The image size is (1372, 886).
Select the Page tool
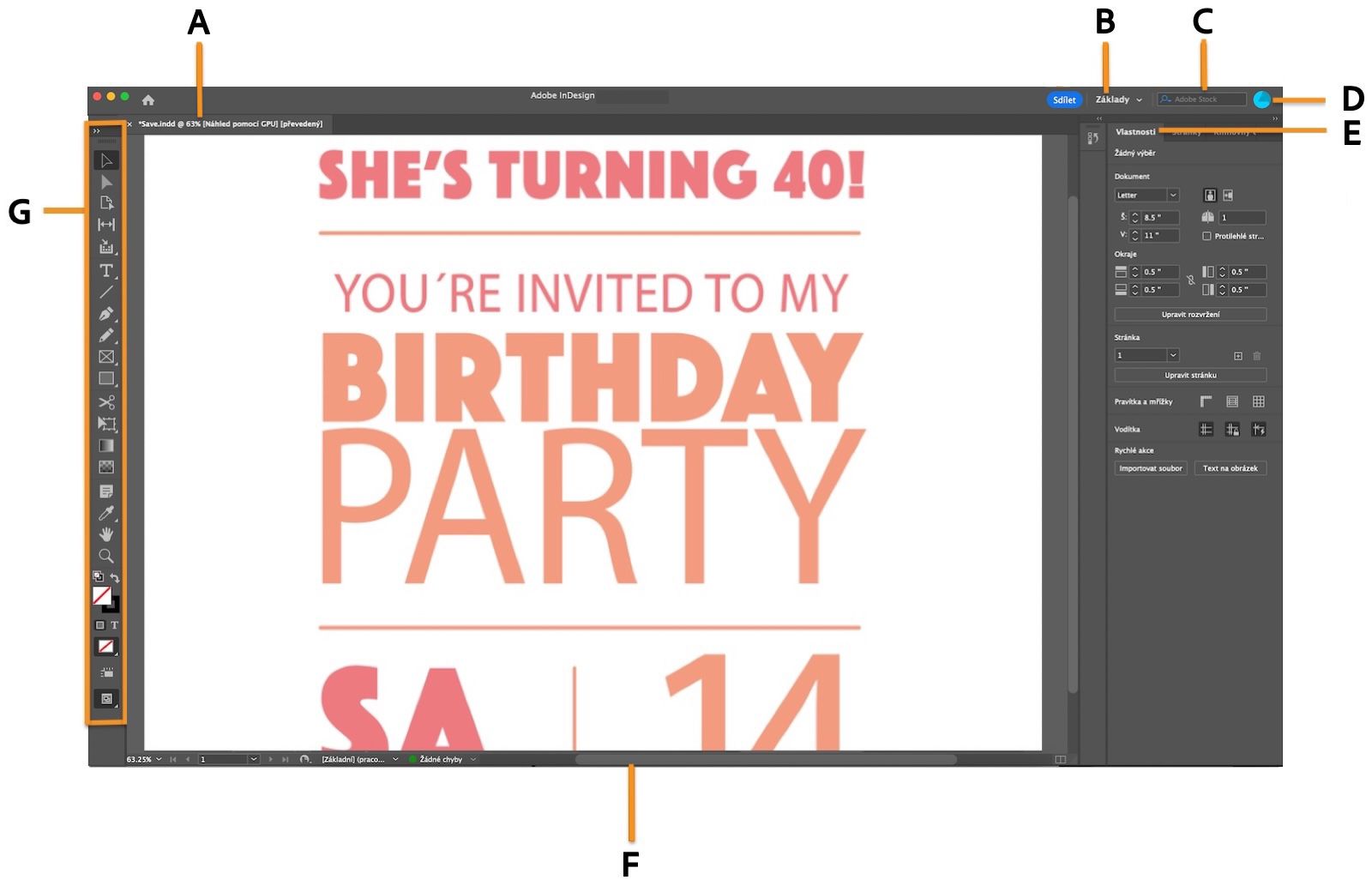106,203
